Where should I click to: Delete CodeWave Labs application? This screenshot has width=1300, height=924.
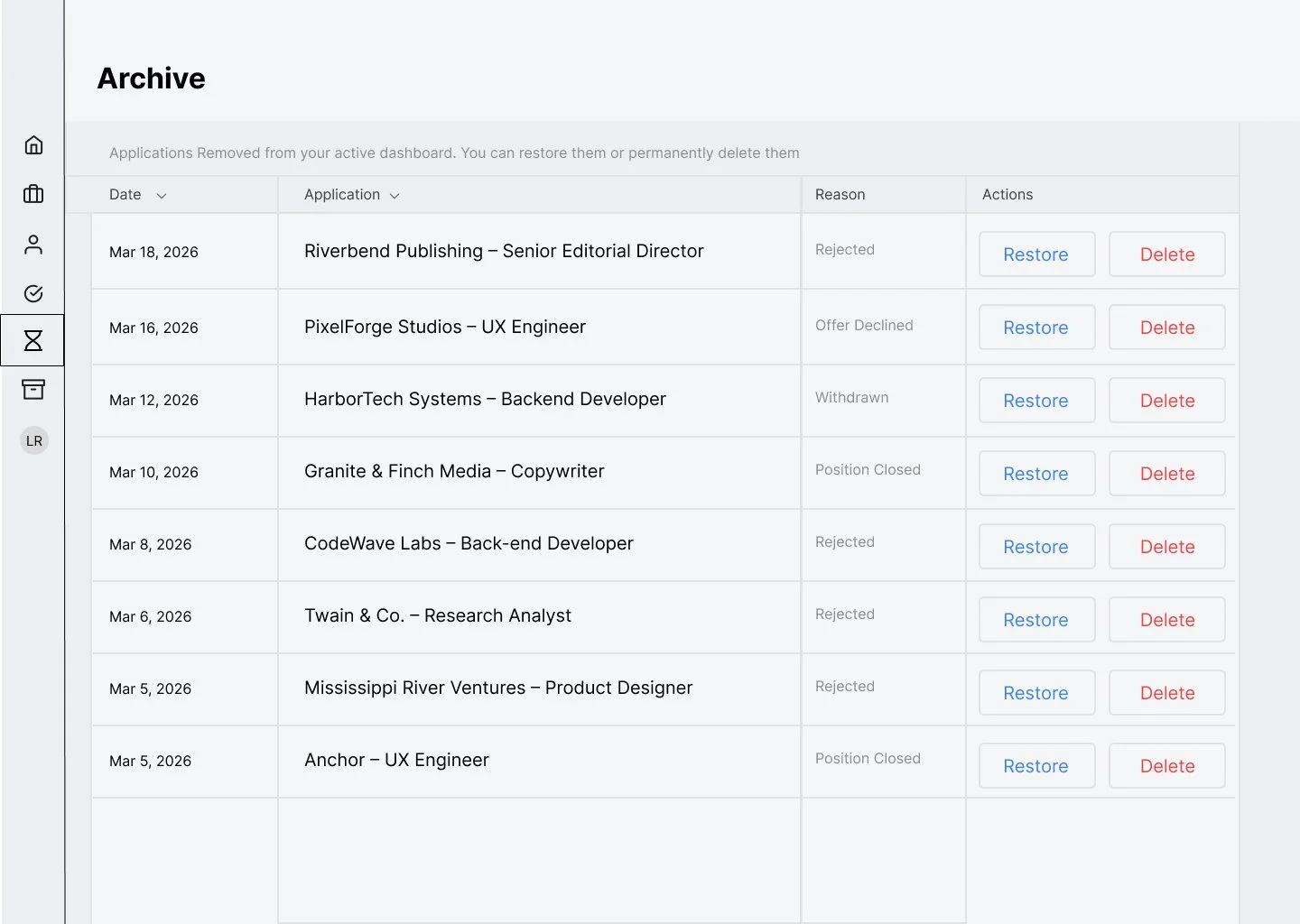(x=1166, y=547)
